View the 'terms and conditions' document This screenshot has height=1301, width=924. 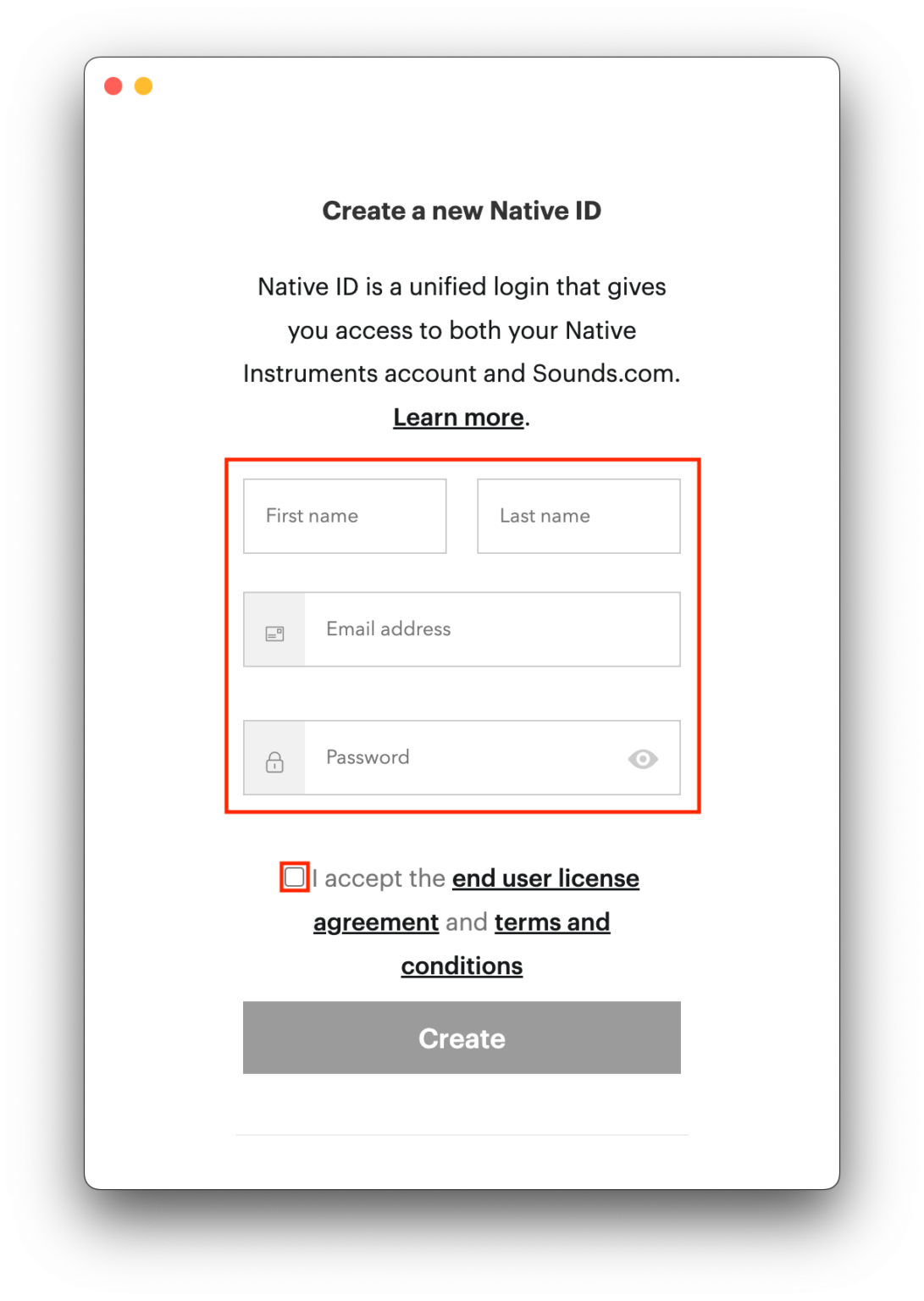[552, 922]
